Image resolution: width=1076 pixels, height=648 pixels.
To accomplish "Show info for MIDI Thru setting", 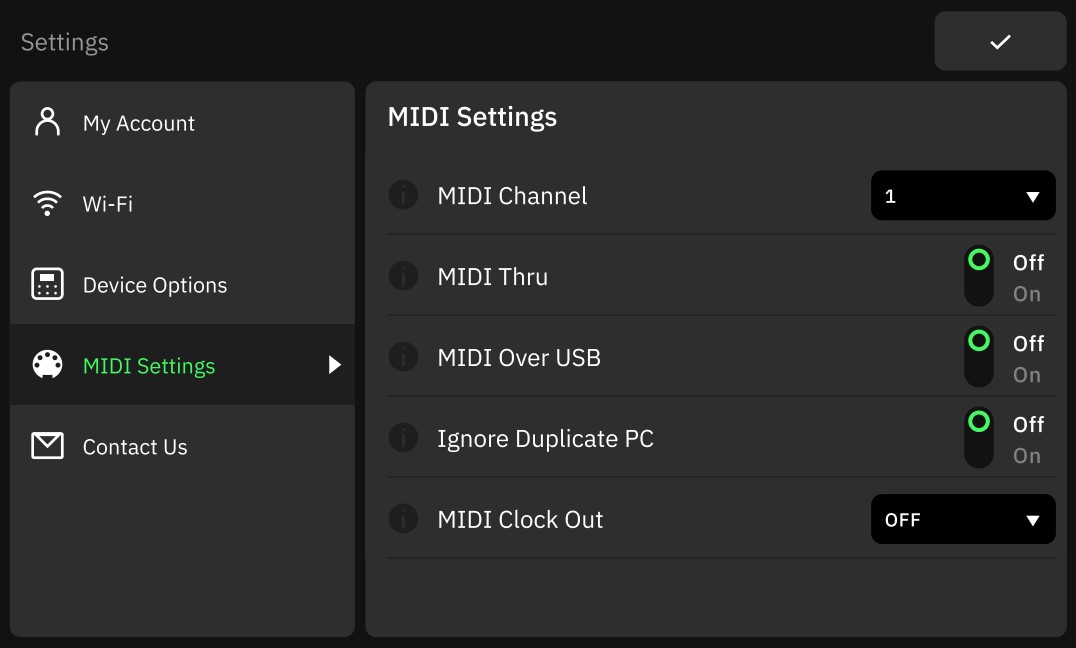I will tap(404, 276).
